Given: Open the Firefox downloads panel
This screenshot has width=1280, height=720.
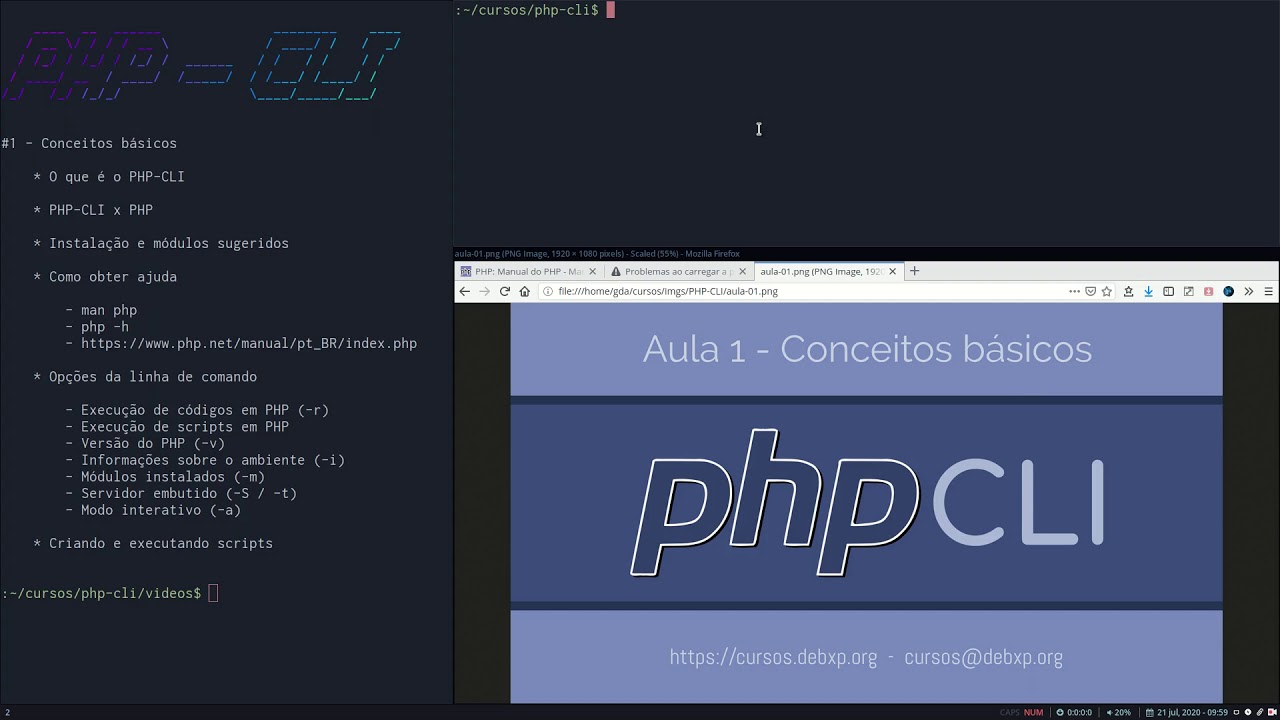Looking at the screenshot, I should 1148,291.
